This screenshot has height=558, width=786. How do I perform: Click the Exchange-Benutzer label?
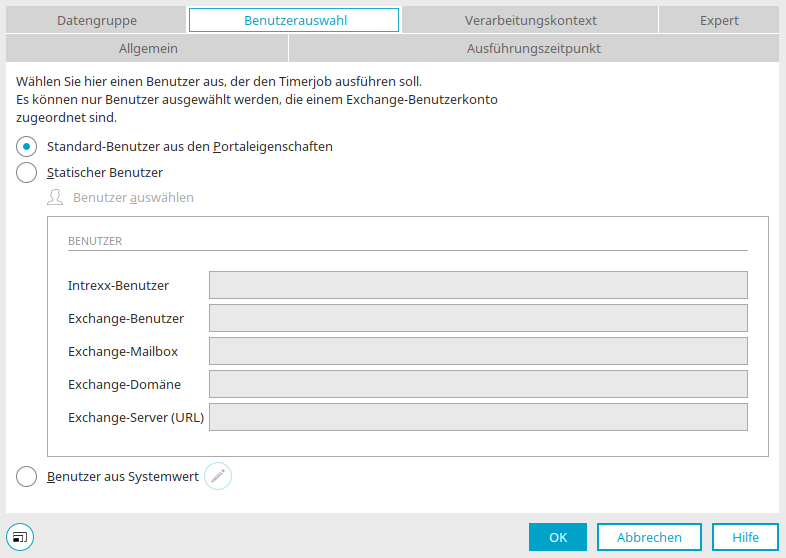tap(126, 318)
